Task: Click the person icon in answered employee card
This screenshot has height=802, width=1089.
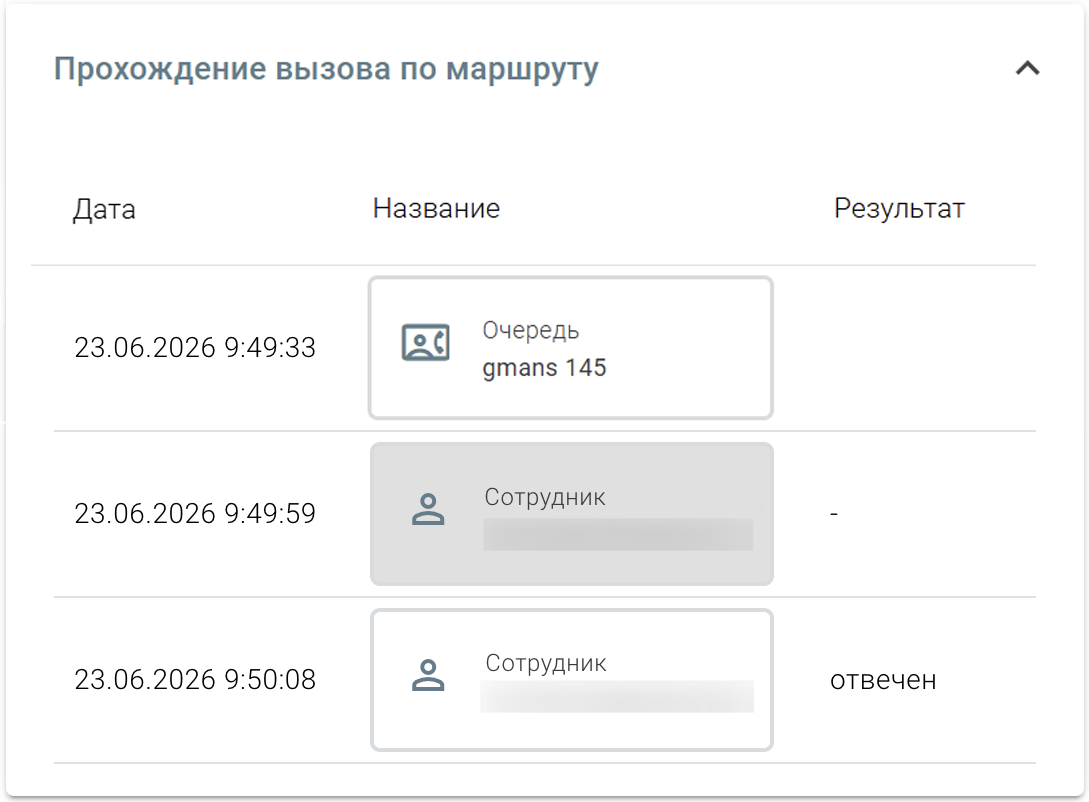Action: (x=428, y=675)
